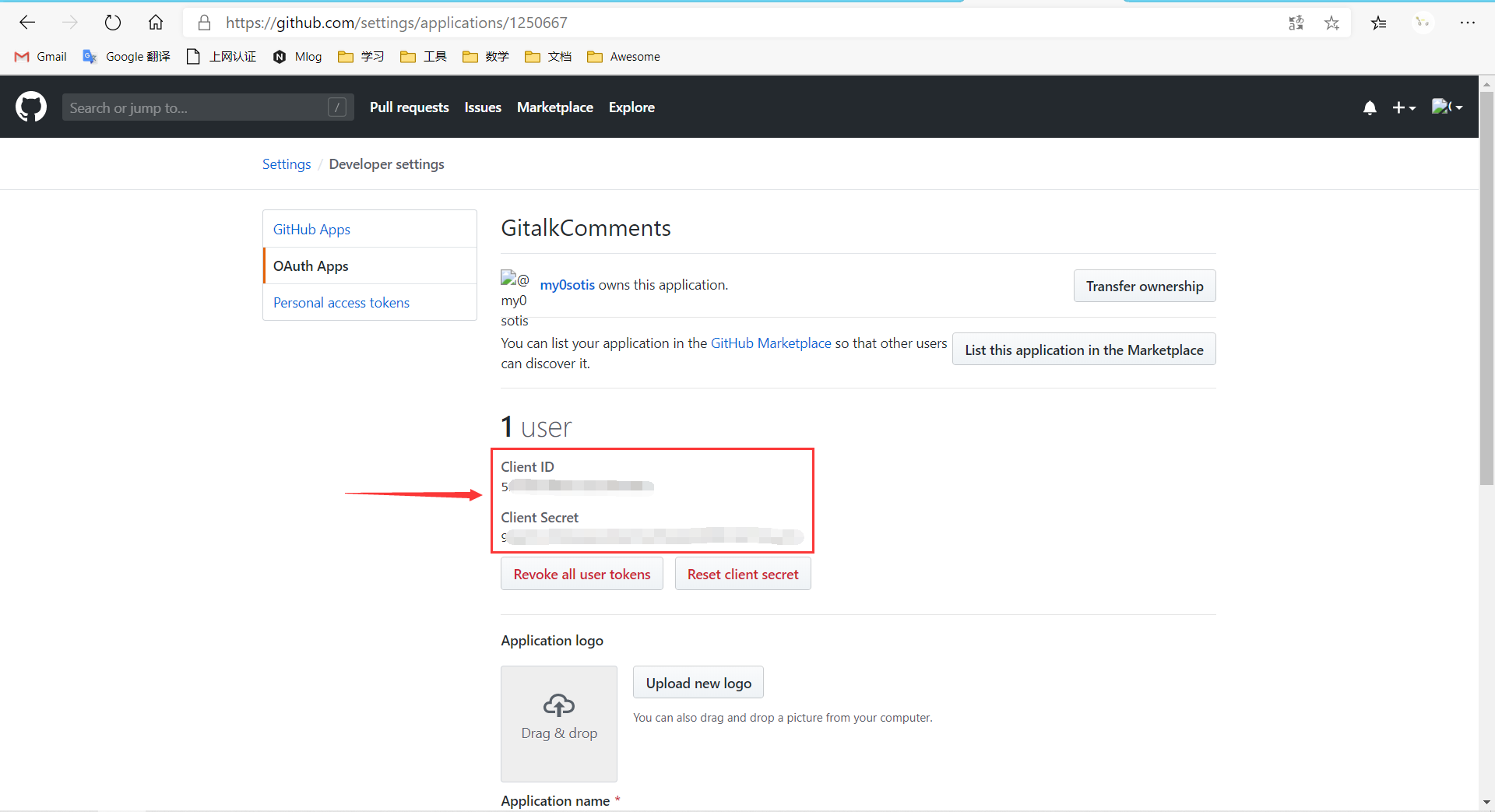Open Explore in GitHub header

pos(631,107)
